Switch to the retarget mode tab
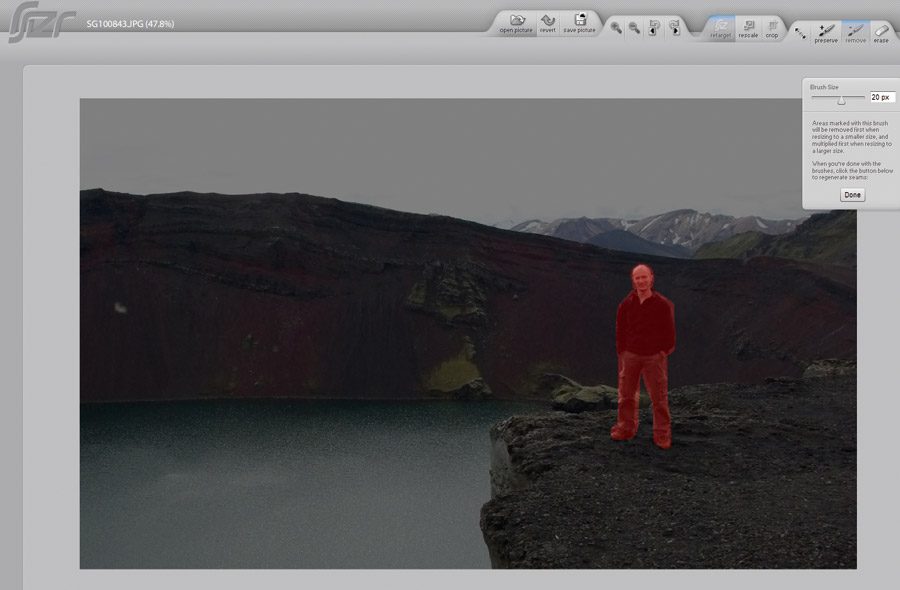This screenshot has height=590, width=900. tap(720, 28)
